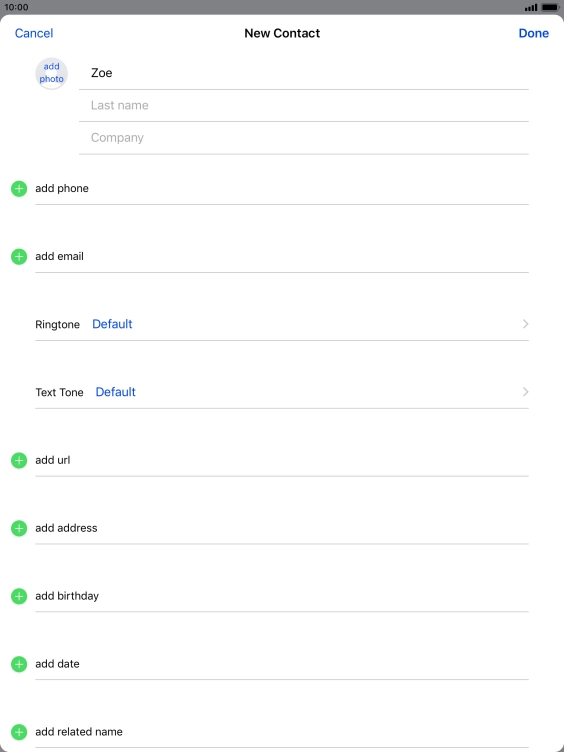564x752 pixels.
Task: Tap the add related name label
Action: (x=79, y=732)
